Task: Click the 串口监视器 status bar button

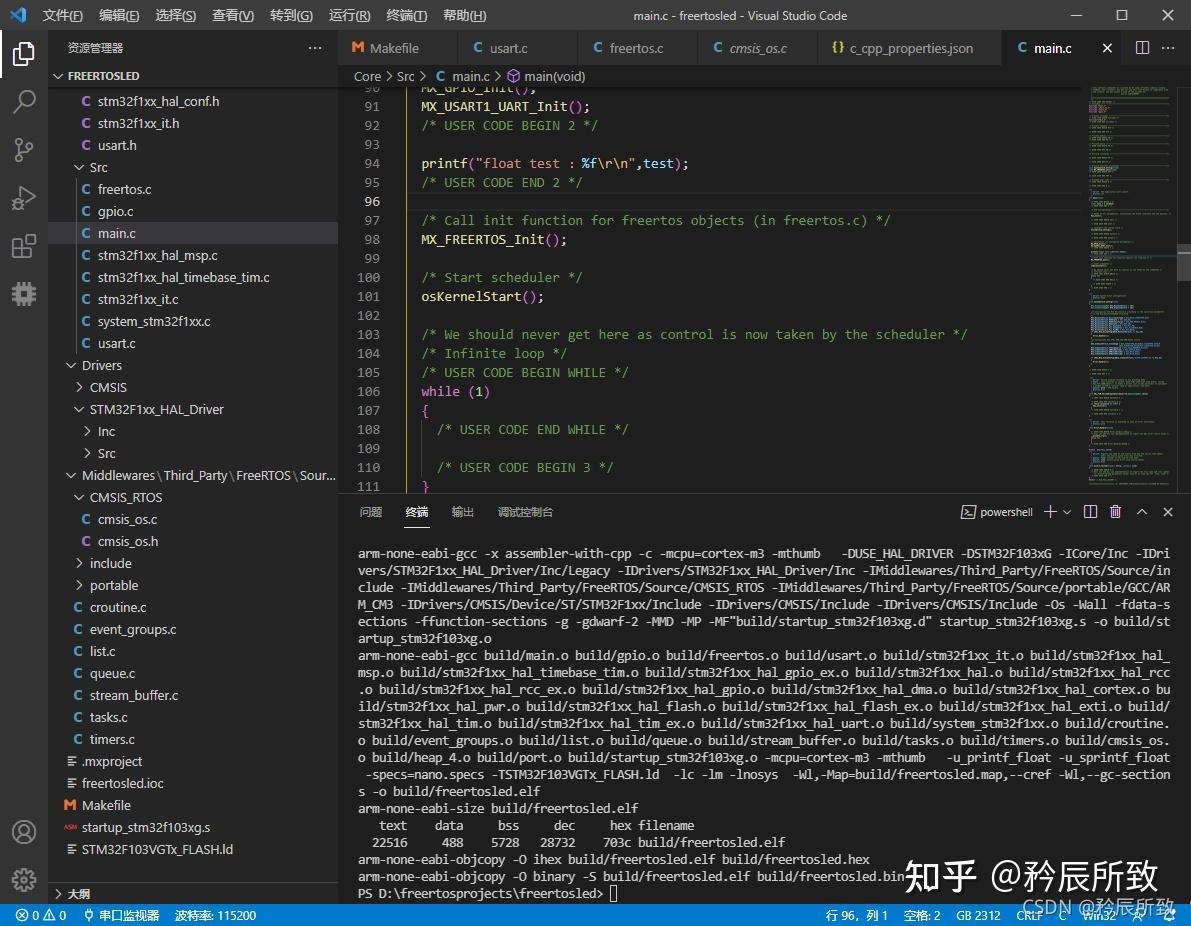Action: point(120,915)
